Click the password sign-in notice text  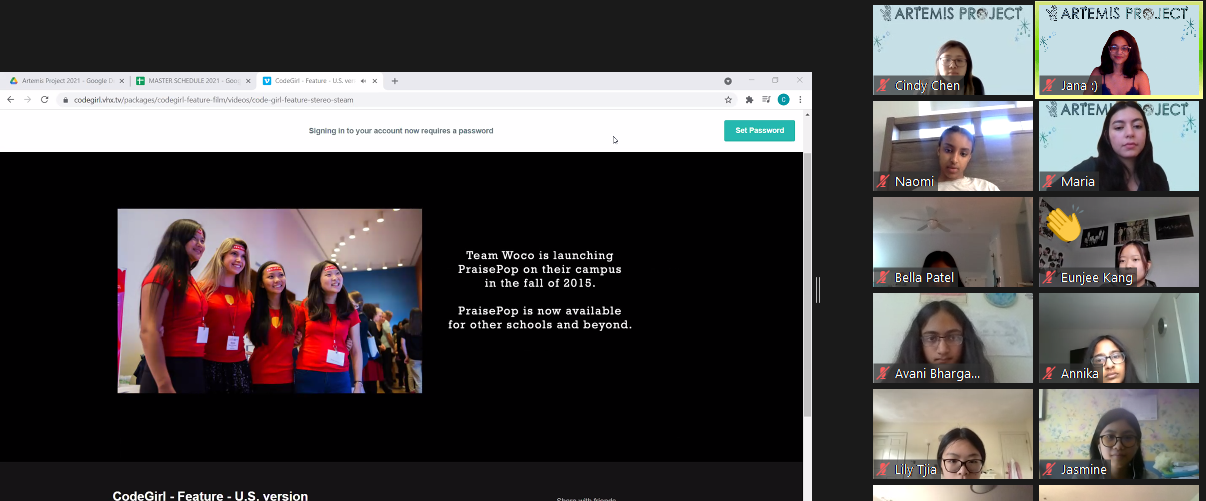pos(400,131)
